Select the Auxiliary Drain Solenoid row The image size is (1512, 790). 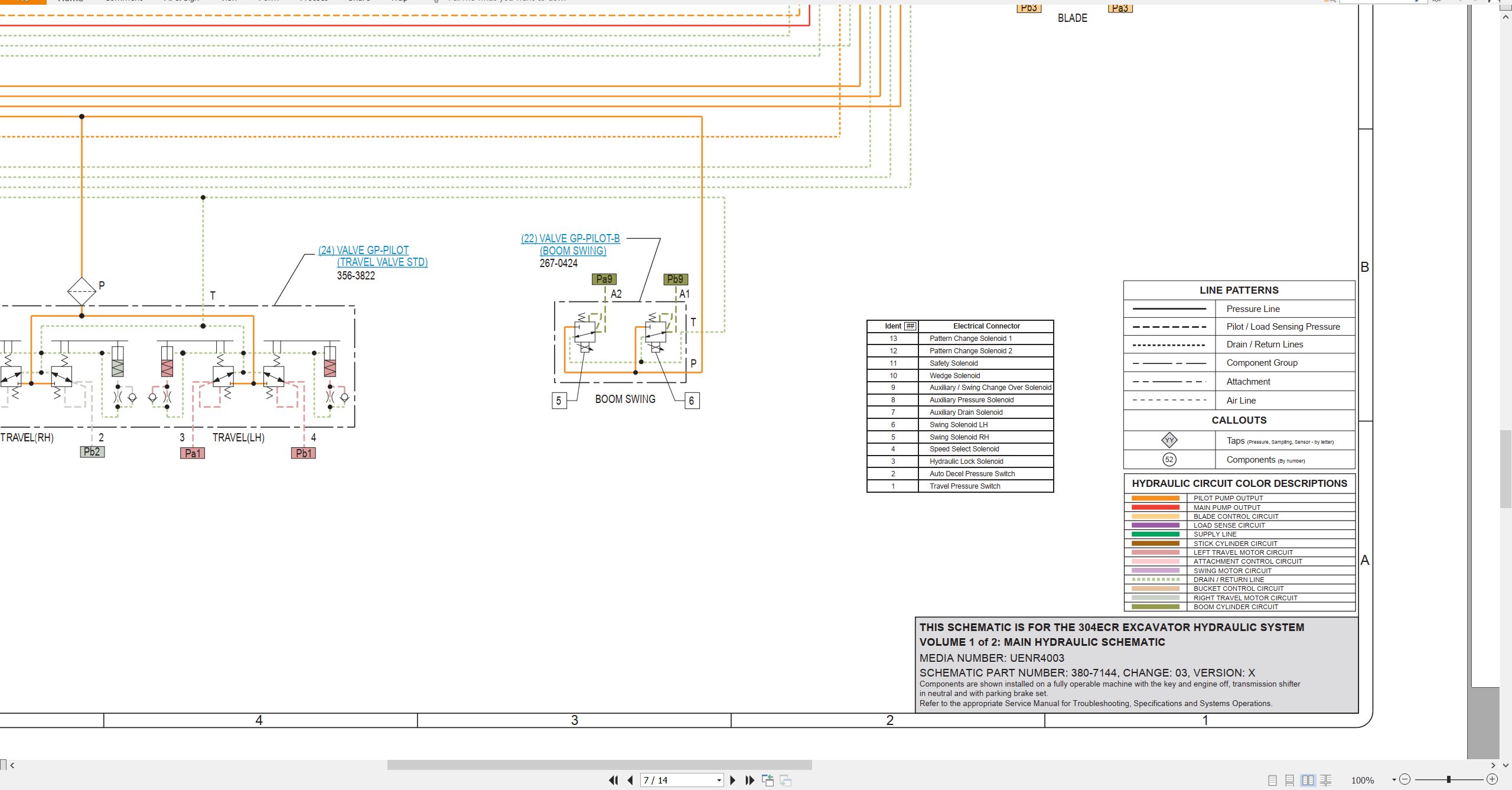click(x=960, y=412)
